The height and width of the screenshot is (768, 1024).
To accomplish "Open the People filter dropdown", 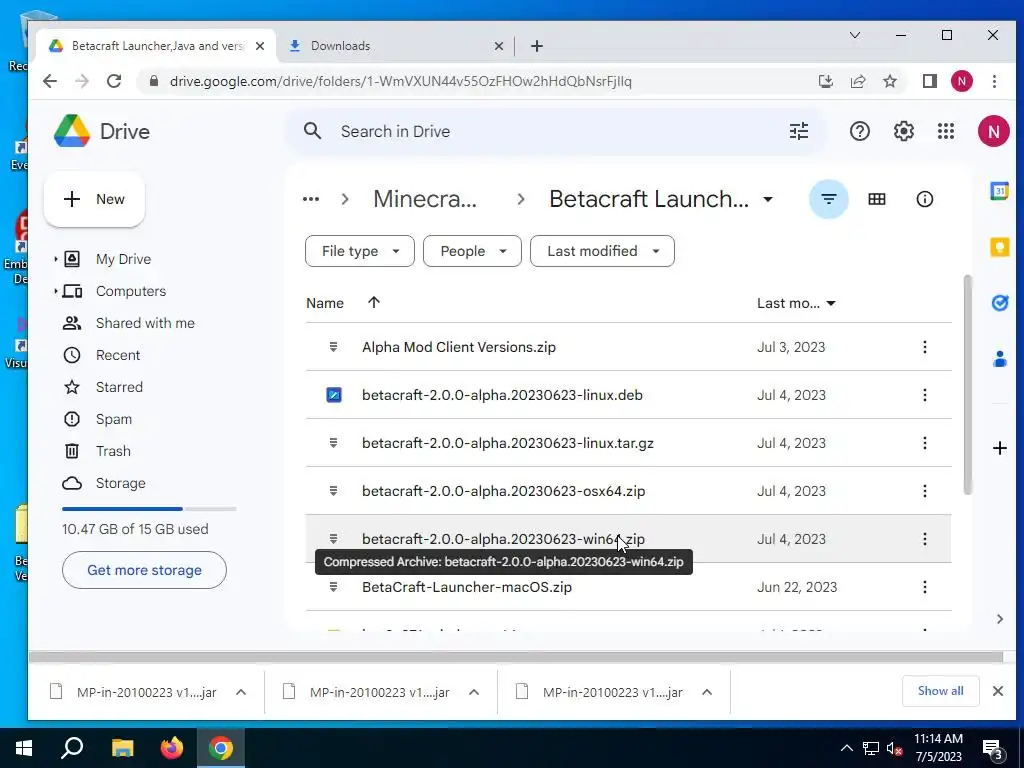I will click(472, 251).
